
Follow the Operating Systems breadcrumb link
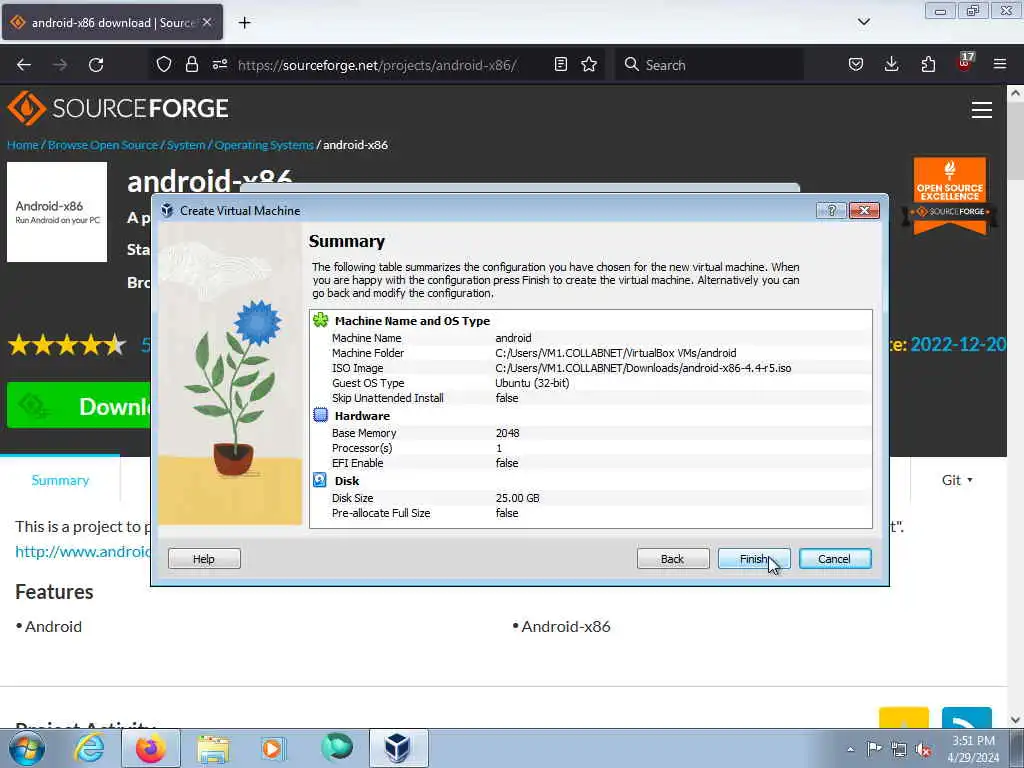[x=264, y=145]
